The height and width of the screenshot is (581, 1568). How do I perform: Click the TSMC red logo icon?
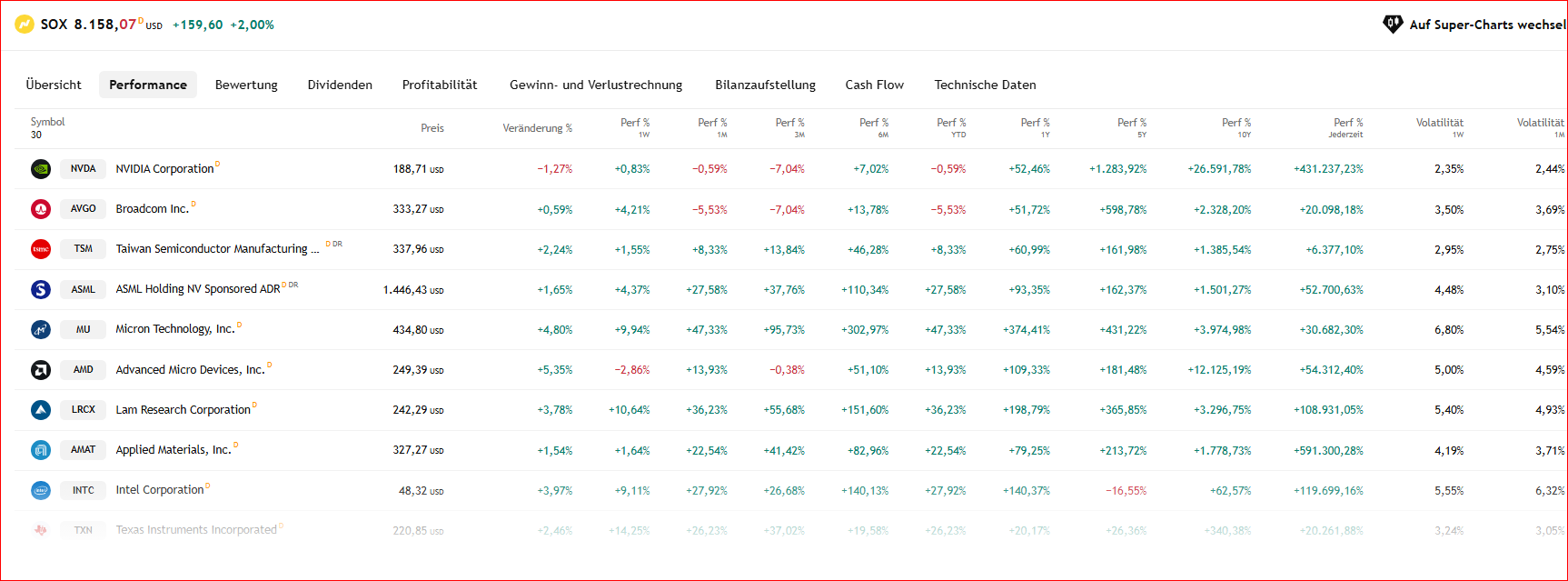(x=41, y=249)
